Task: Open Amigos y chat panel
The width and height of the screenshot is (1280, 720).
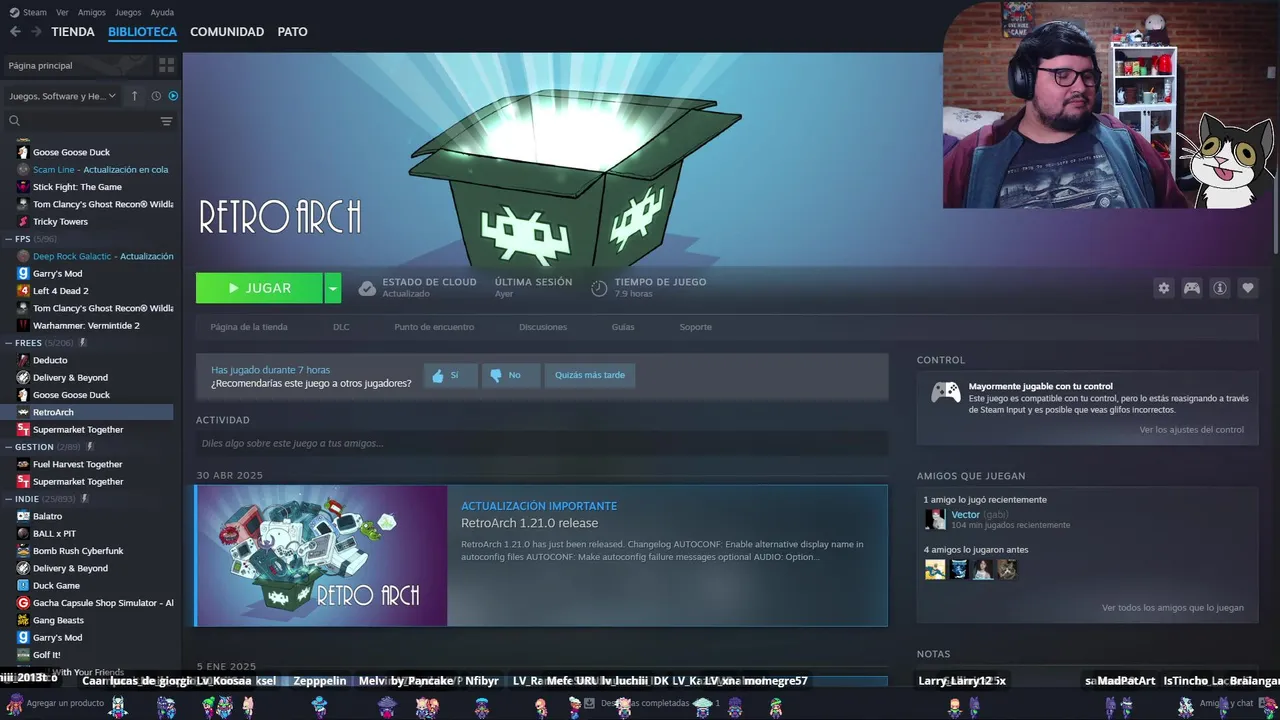Action: pyautogui.click(x=1226, y=703)
